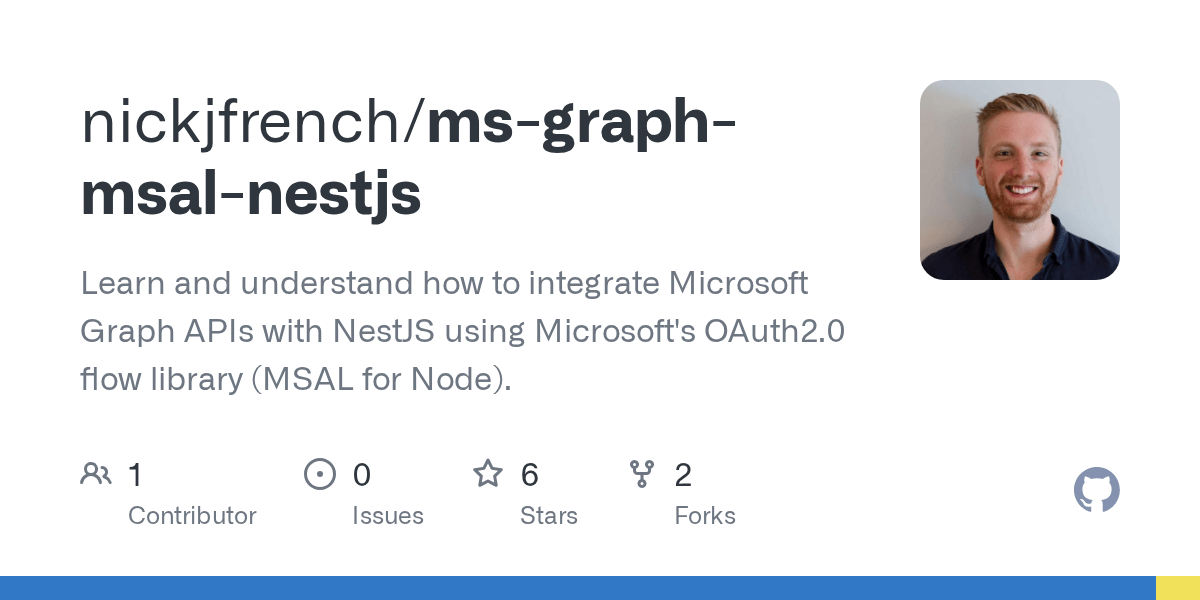The height and width of the screenshot is (600, 1200).
Task: Click the yellow language bar segment
Action: pos(1178,588)
